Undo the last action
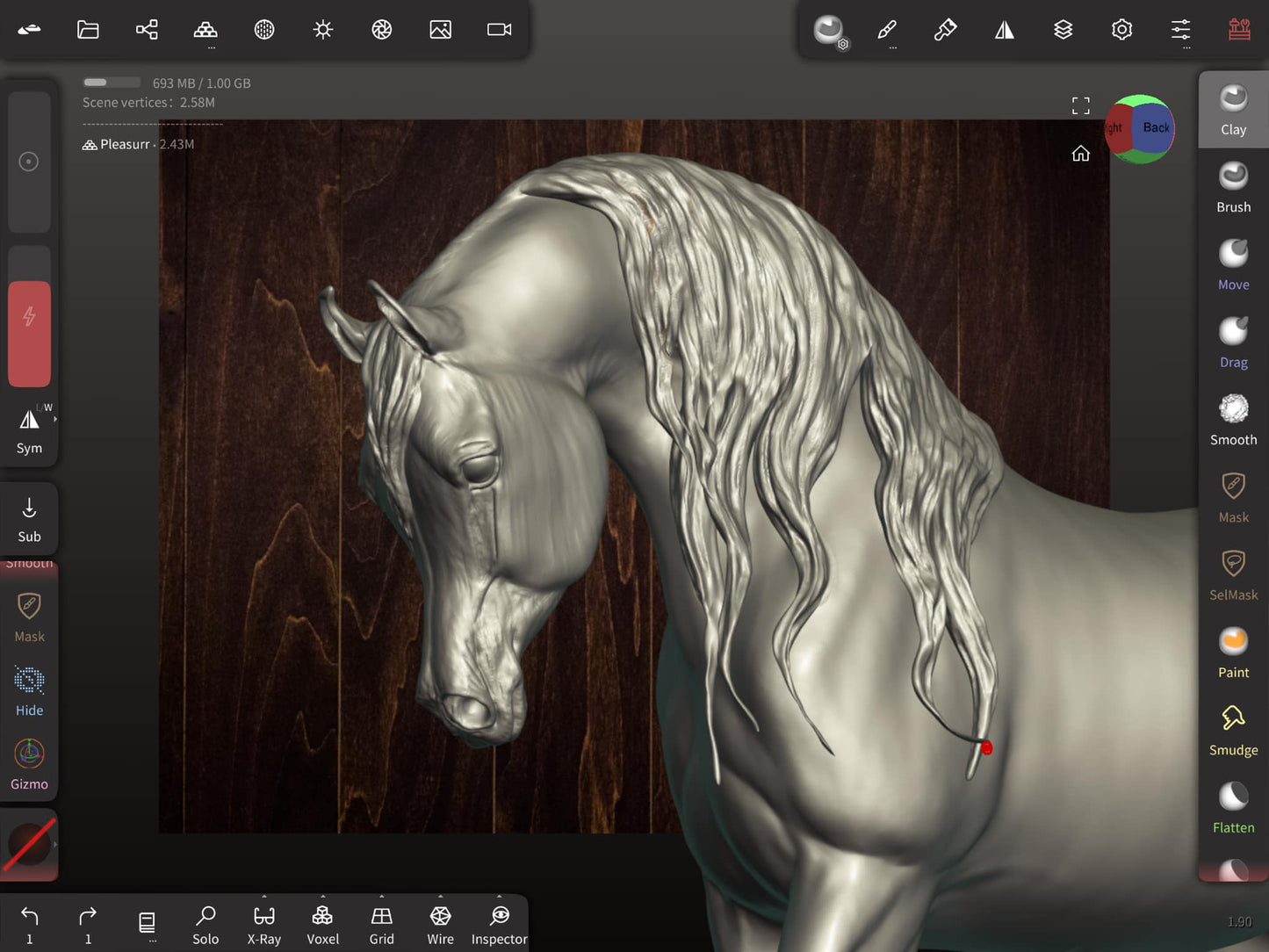This screenshot has width=1269, height=952. pyautogui.click(x=29, y=925)
